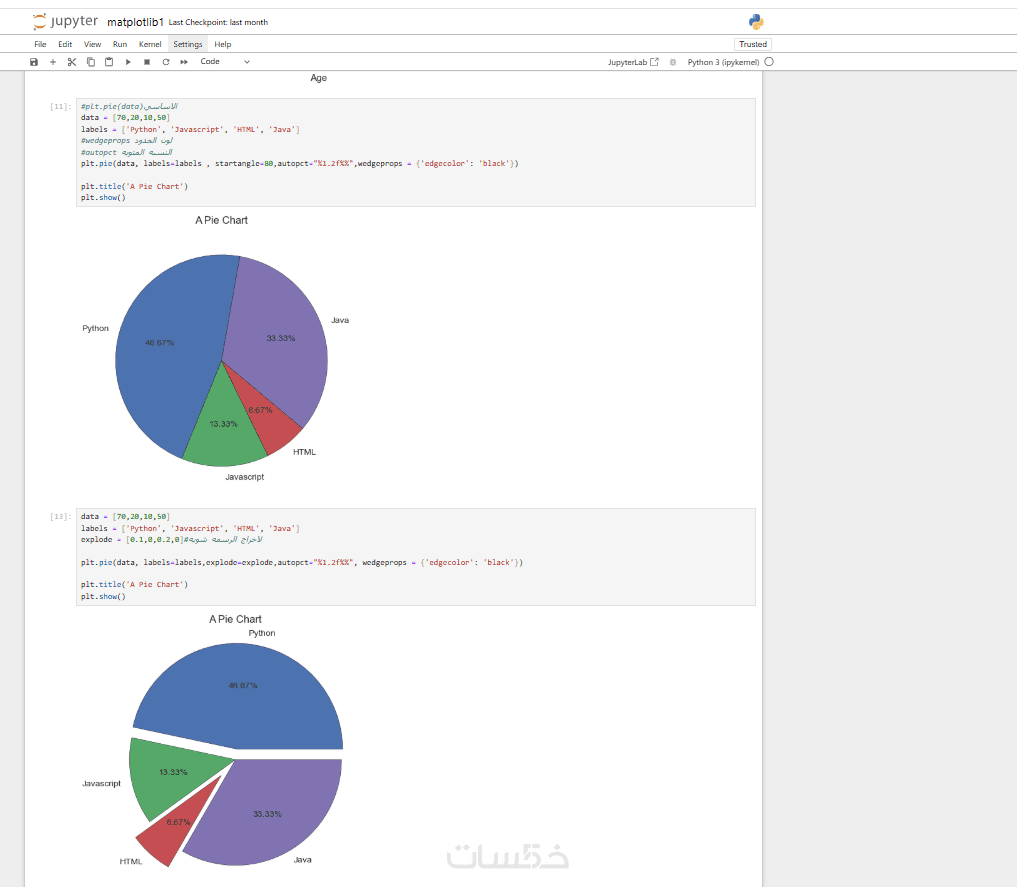Click the Last Checkpoint: last month text
Viewport: 1017px width, 887px height.
pyautogui.click(x=218, y=22)
